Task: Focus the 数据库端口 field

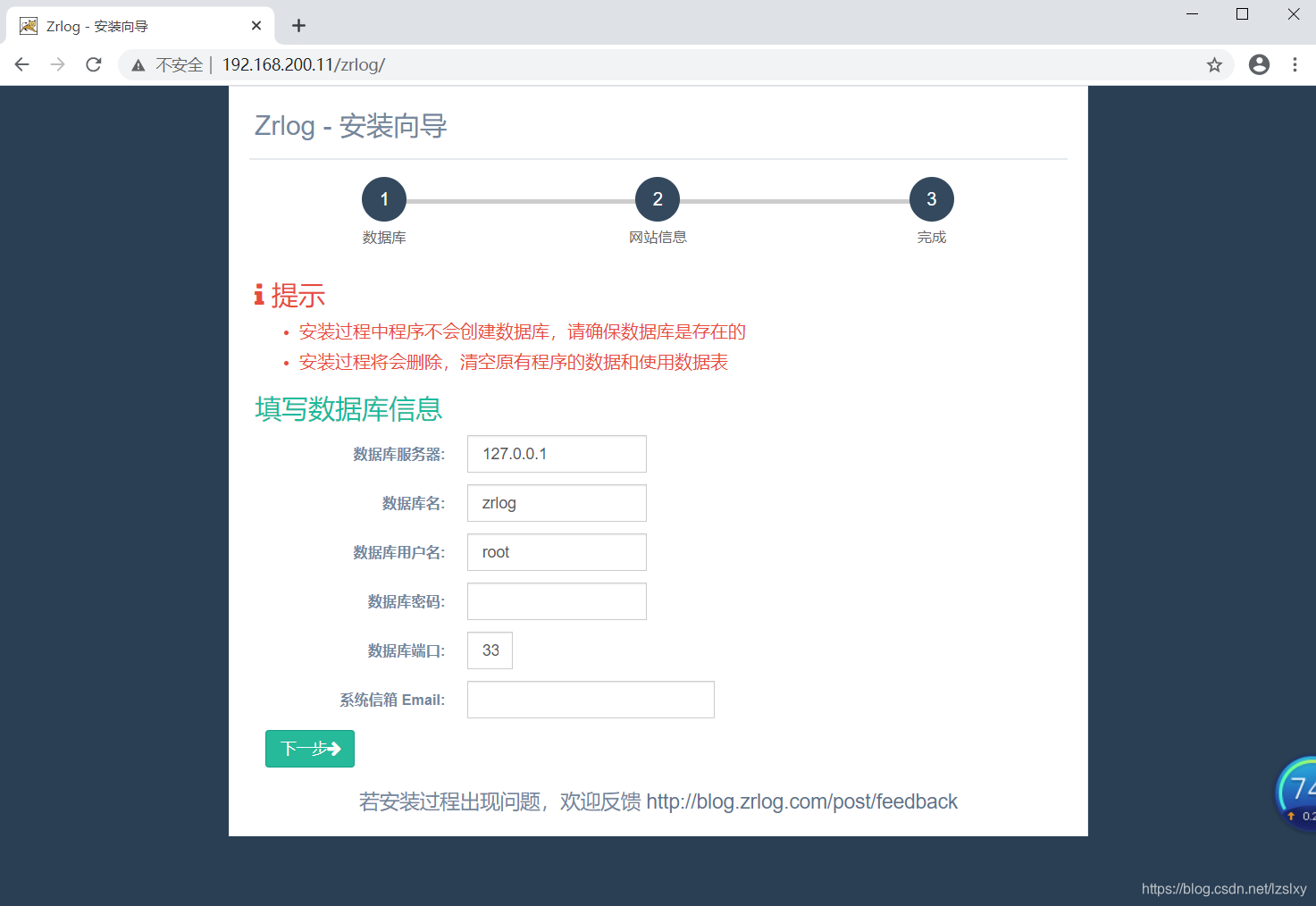Action: (490, 650)
